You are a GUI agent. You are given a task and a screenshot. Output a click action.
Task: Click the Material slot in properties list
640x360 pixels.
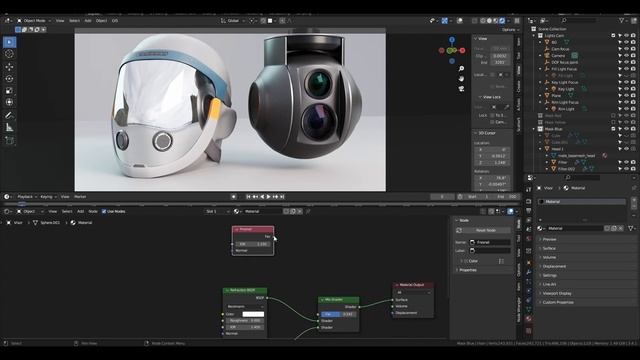pyautogui.click(x=582, y=202)
